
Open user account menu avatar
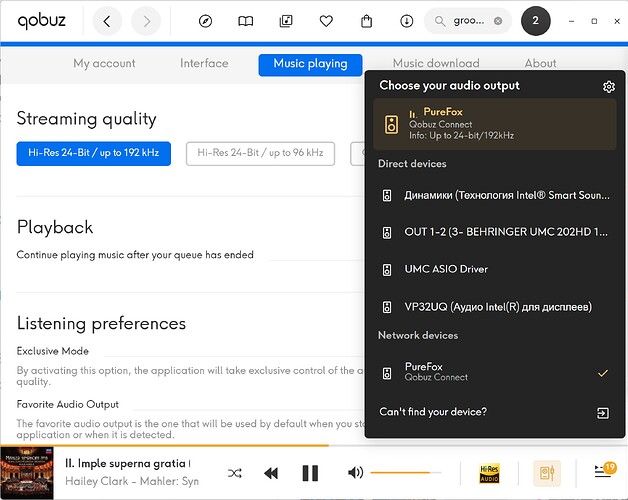coord(536,21)
